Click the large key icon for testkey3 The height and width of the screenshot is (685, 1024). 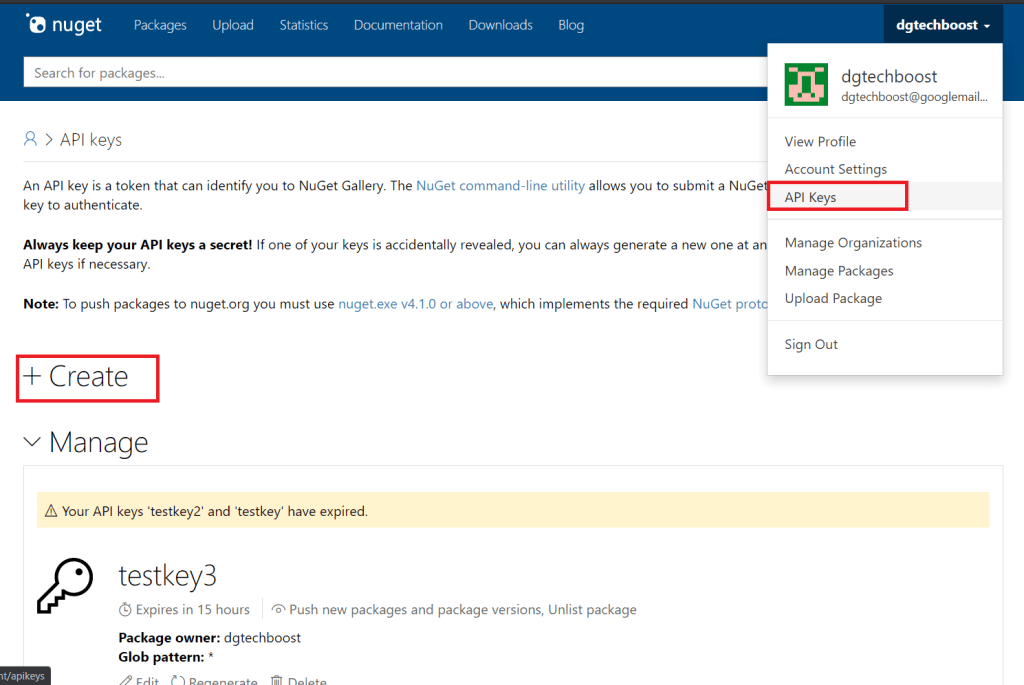pos(65,586)
